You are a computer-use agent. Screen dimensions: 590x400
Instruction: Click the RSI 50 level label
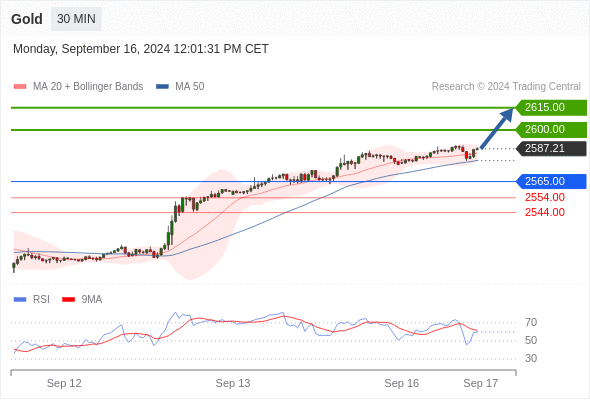coord(531,340)
